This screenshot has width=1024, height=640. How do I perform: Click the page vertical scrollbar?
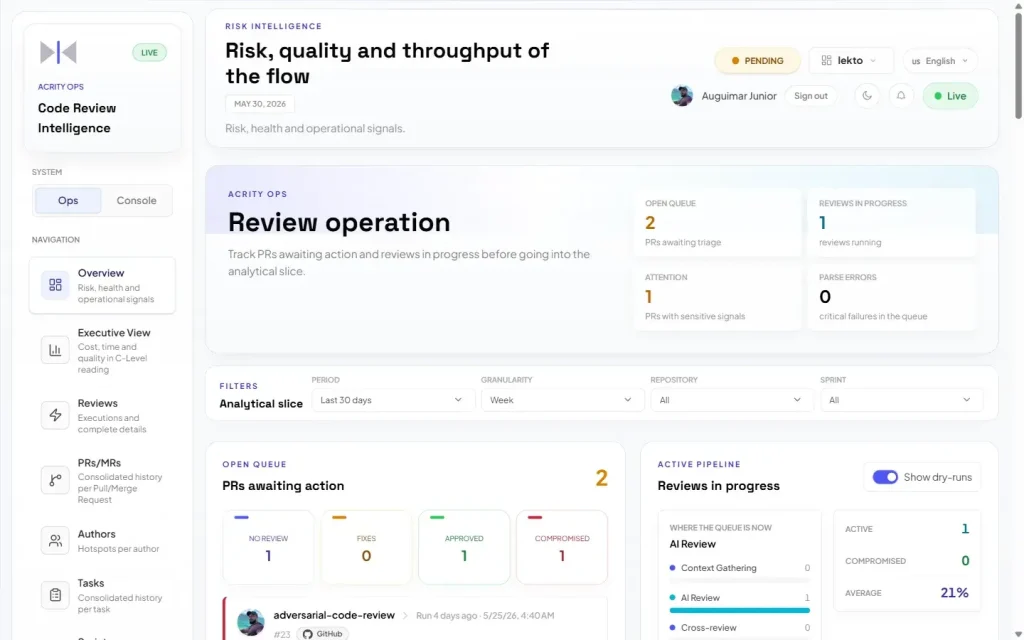(x=1018, y=65)
